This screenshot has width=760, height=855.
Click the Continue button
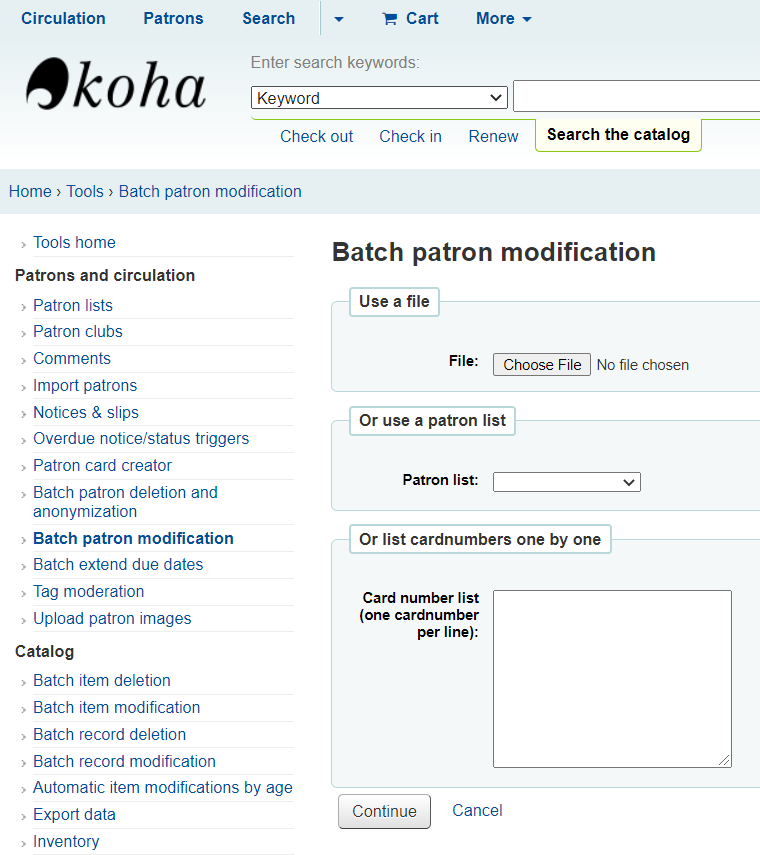pos(384,811)
